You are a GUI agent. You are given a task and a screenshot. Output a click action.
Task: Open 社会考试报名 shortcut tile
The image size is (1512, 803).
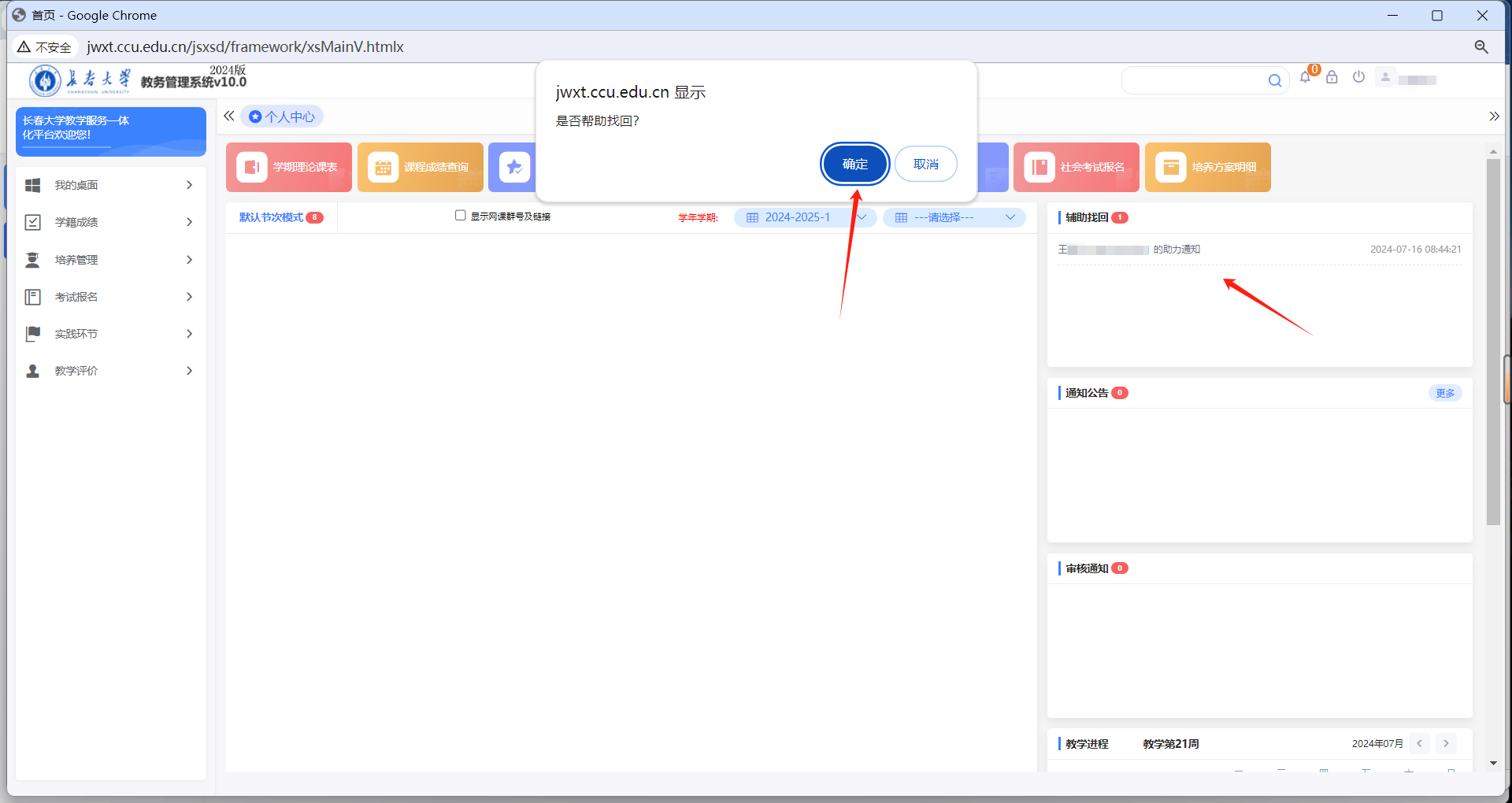pyautogui.click(x=1077, y=167)
